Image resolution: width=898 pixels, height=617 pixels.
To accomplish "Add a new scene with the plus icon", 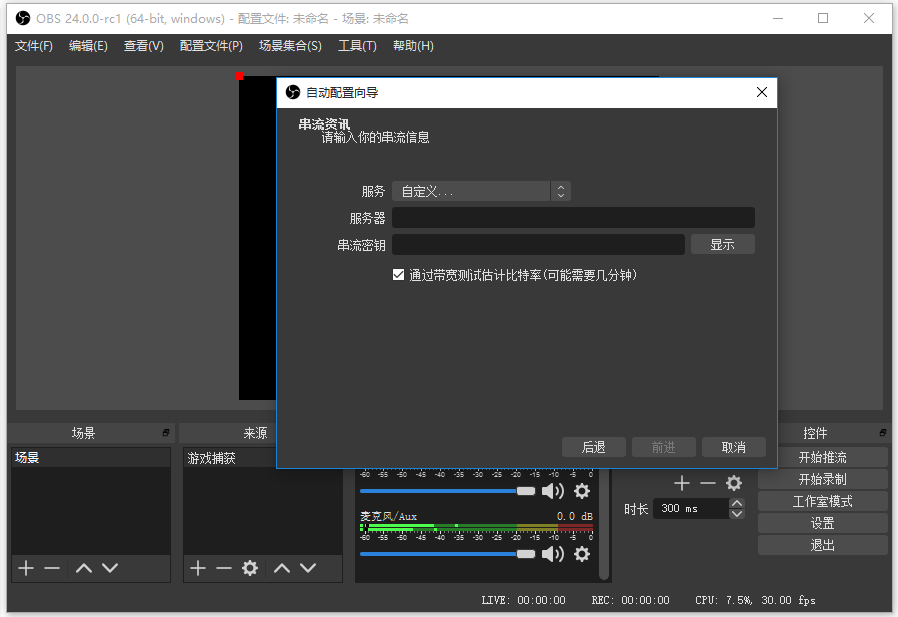I will tap(25, 568).
